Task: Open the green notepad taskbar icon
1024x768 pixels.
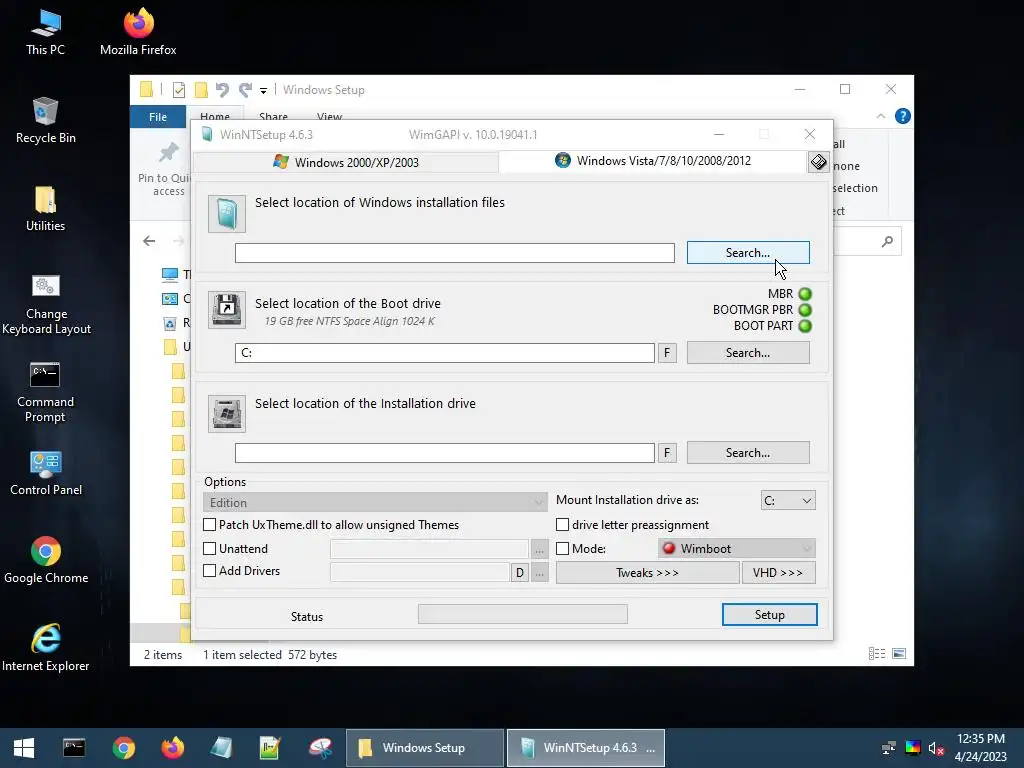Action: [x=270, y=748]
